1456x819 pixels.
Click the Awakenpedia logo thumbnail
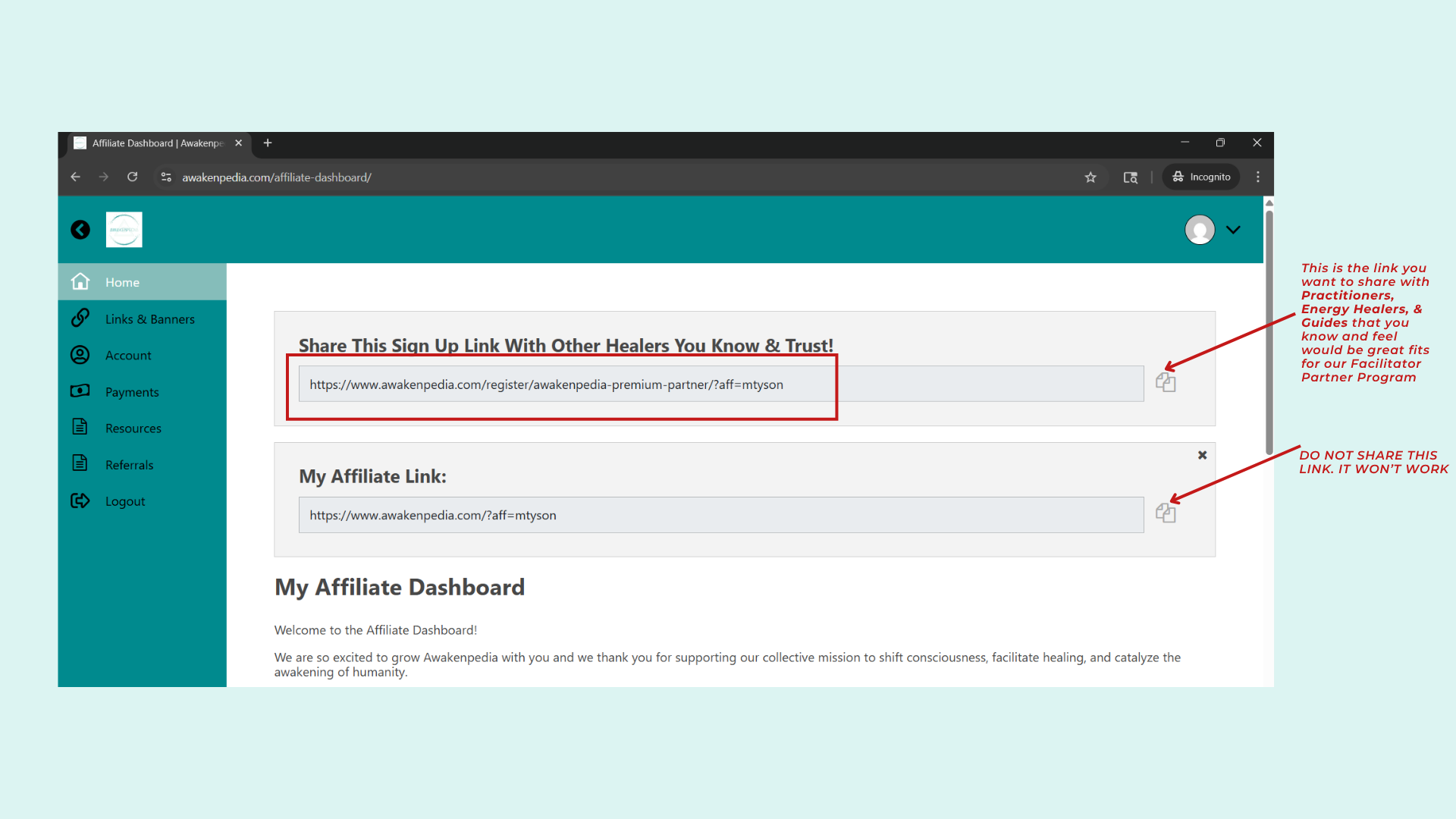[124, 230]
